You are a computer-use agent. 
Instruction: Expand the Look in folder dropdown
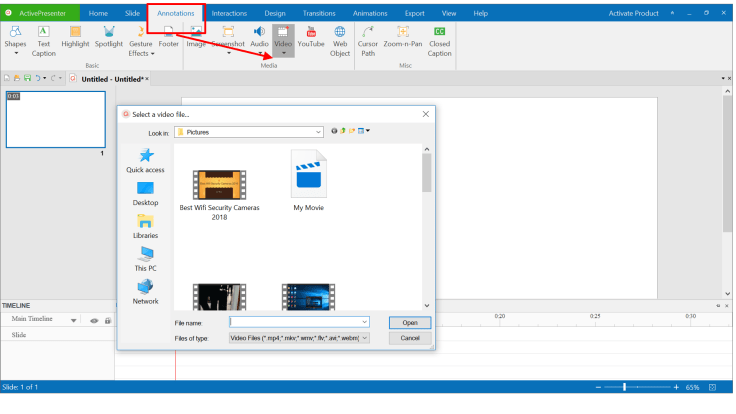click(x=318, y=131)
